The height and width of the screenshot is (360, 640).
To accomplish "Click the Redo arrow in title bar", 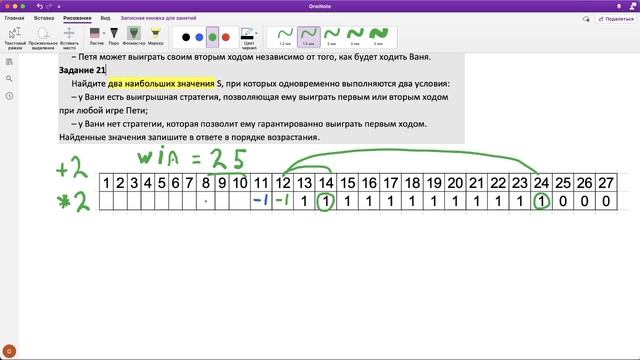I will click(x=49, y=6).
